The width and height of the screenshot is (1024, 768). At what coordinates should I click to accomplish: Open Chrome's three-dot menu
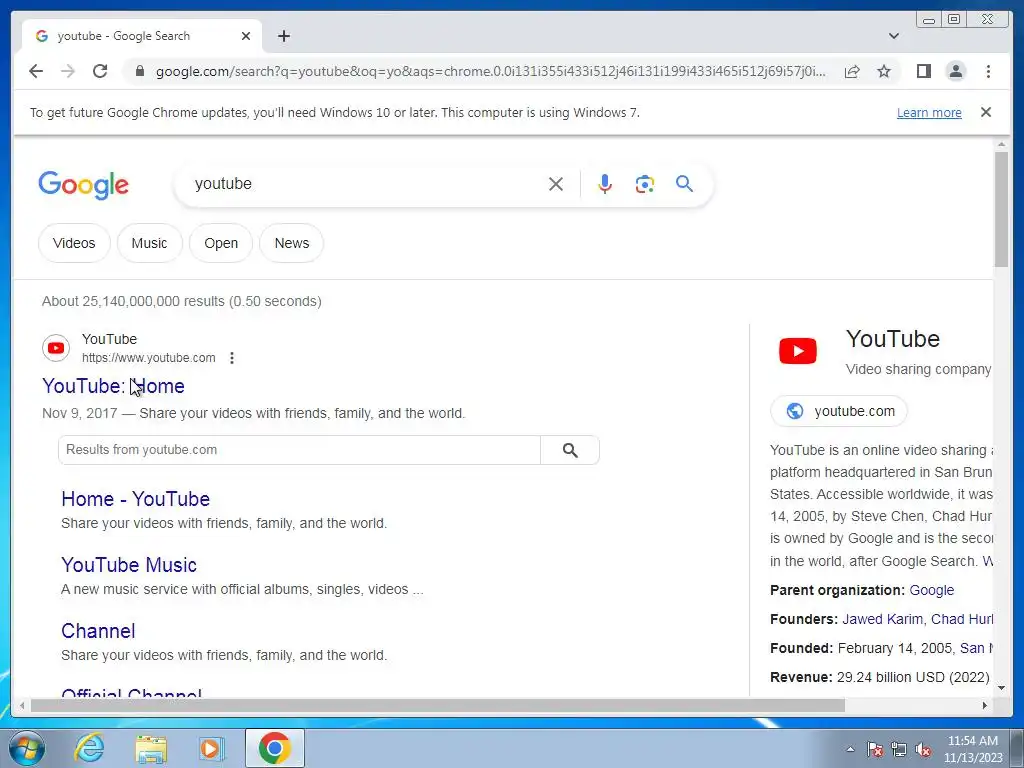(x=988, y=71)
